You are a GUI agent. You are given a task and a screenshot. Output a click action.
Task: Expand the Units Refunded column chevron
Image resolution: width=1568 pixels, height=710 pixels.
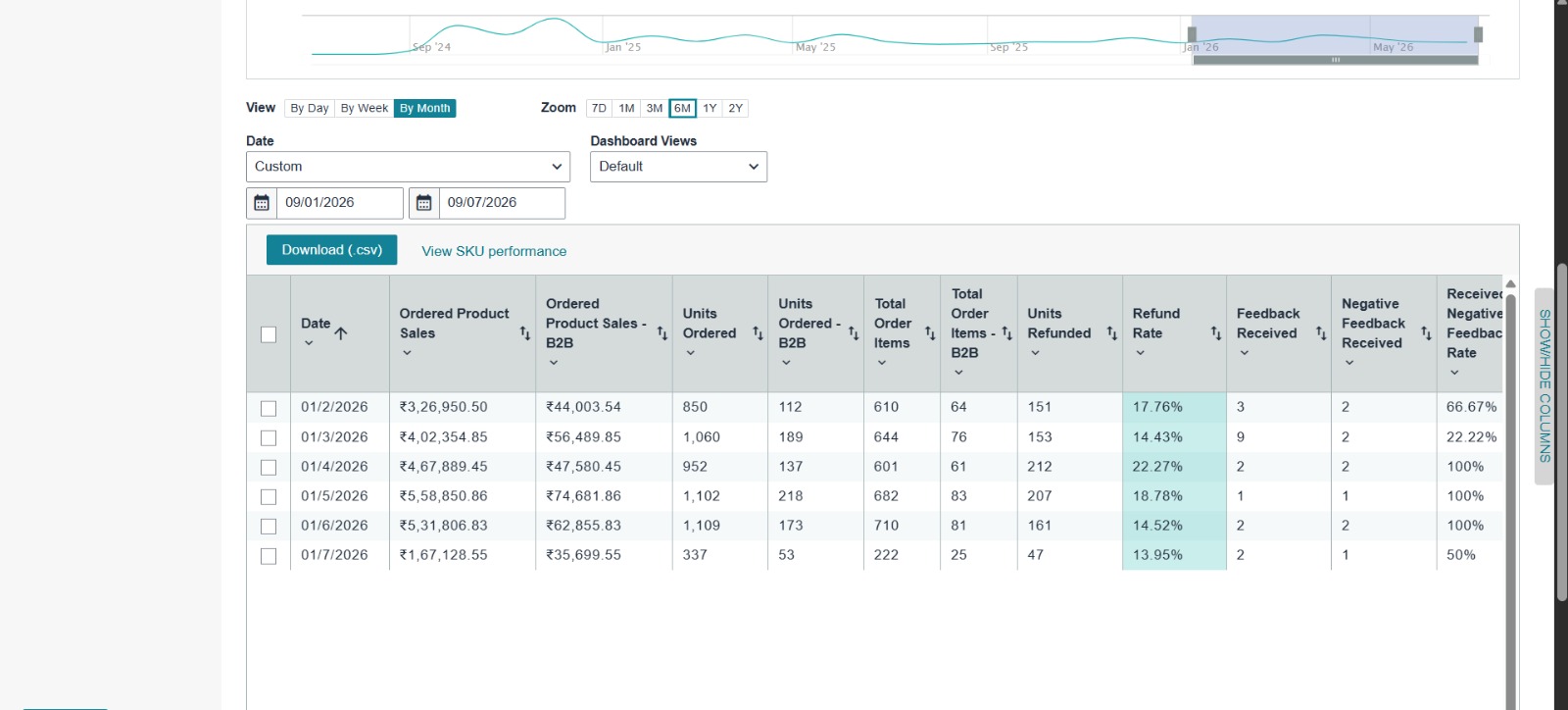(1035, 353)
